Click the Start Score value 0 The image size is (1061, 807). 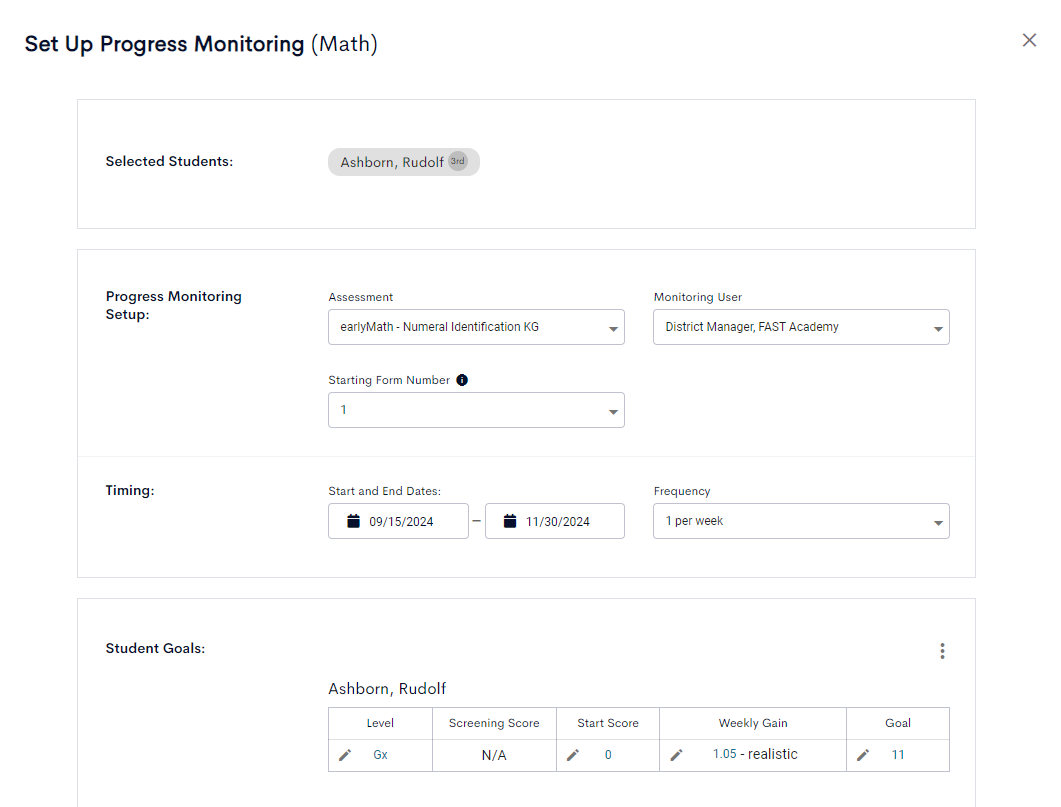608,755
